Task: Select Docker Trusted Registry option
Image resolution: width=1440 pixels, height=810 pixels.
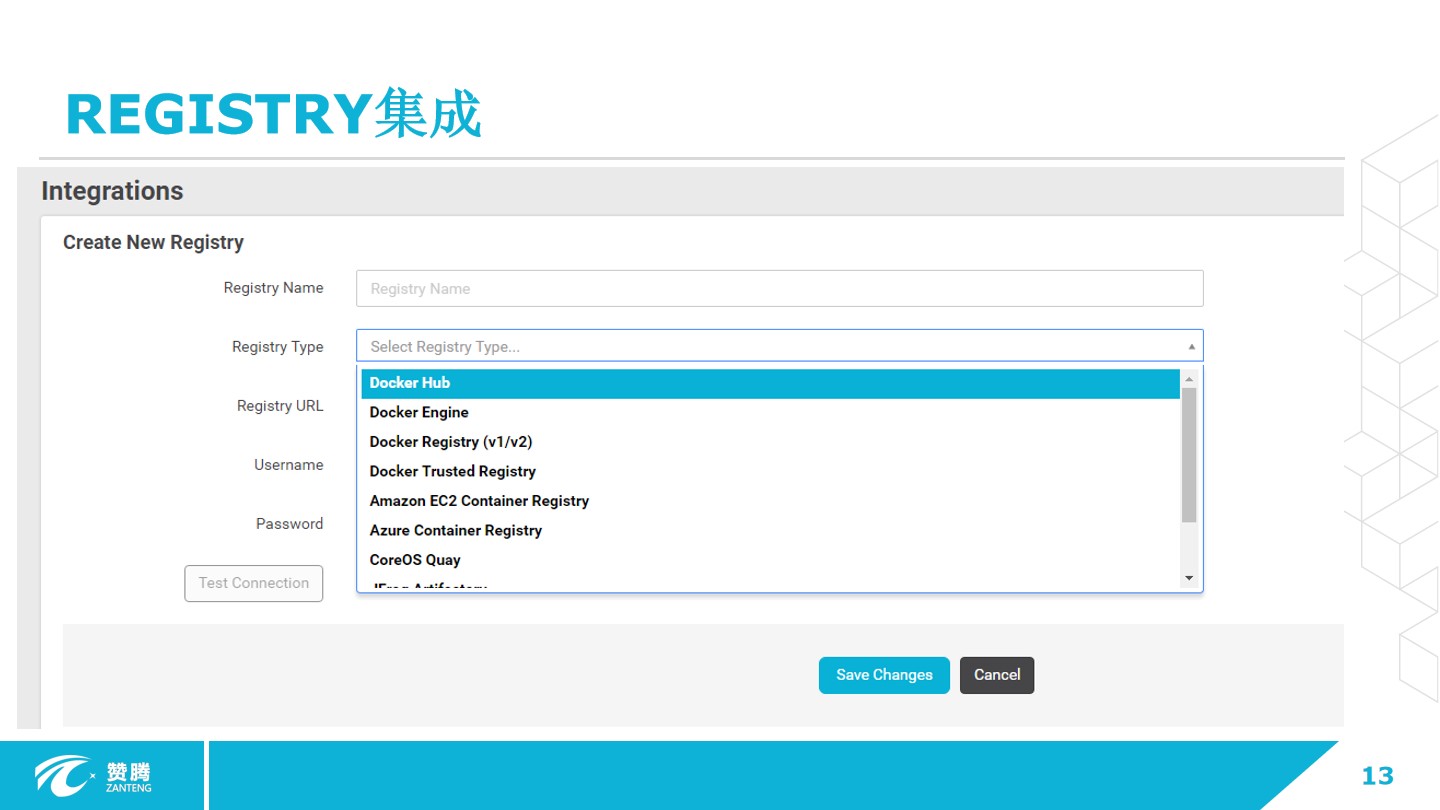Action: point(770,471)
